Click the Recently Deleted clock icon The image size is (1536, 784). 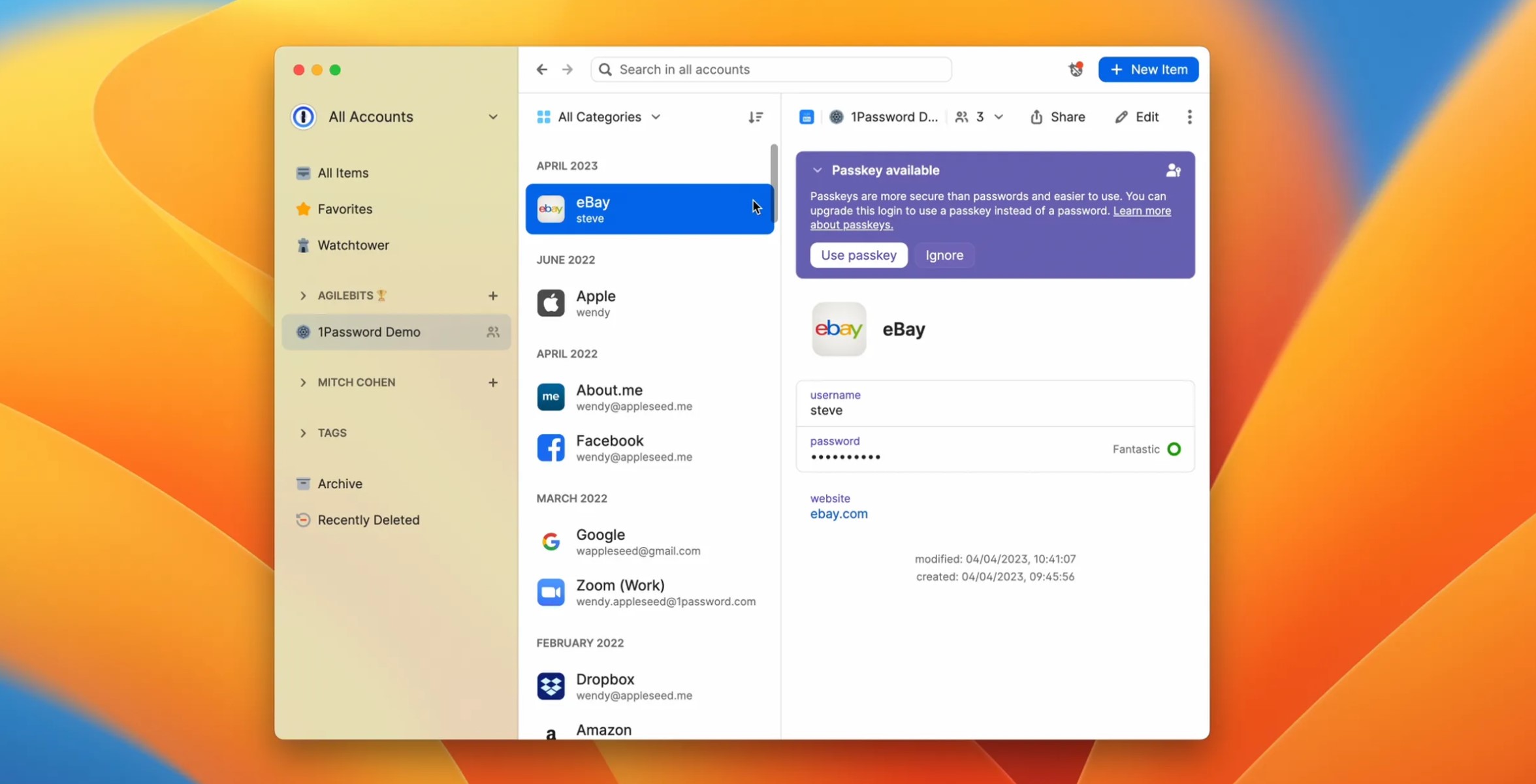pos(303,520)
